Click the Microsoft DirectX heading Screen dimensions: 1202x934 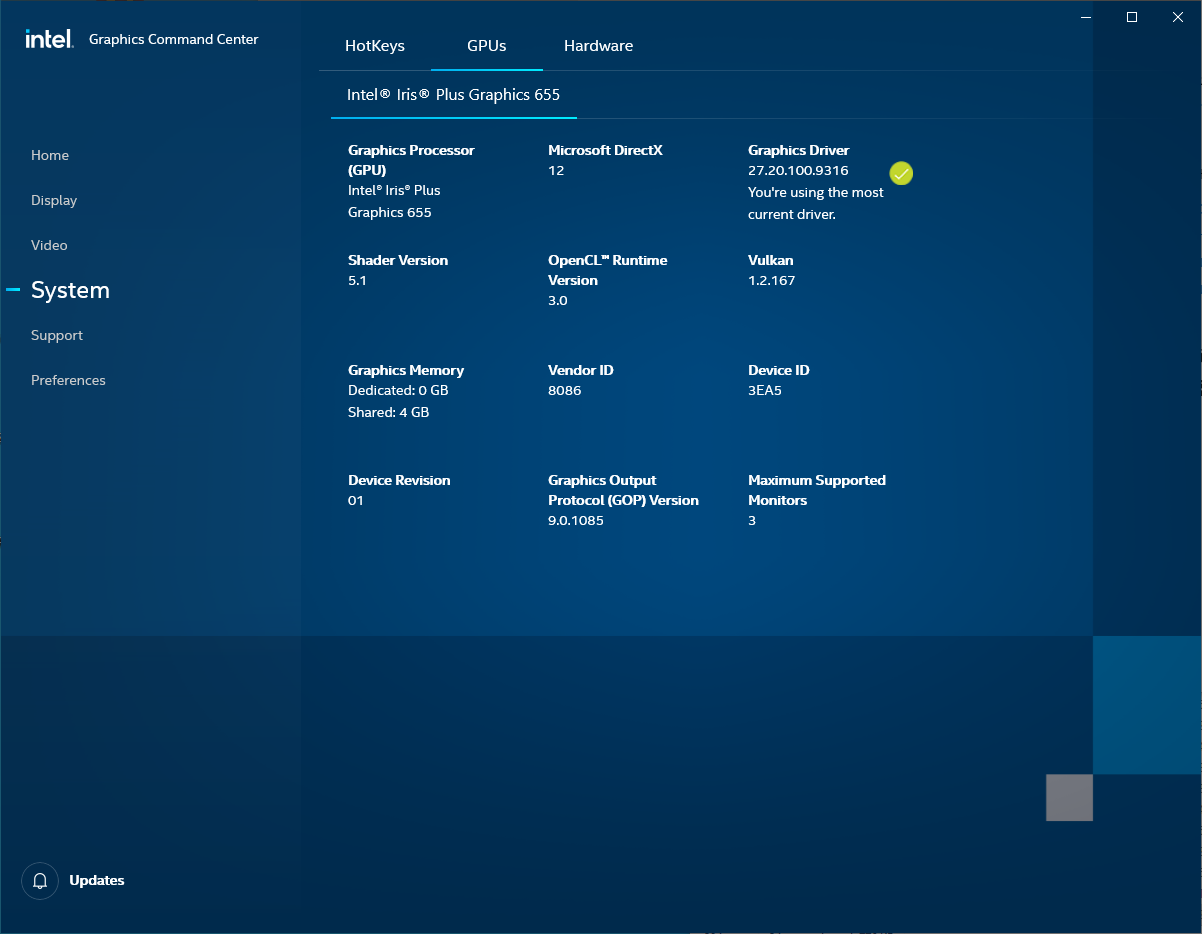click(x=605, y=150)
